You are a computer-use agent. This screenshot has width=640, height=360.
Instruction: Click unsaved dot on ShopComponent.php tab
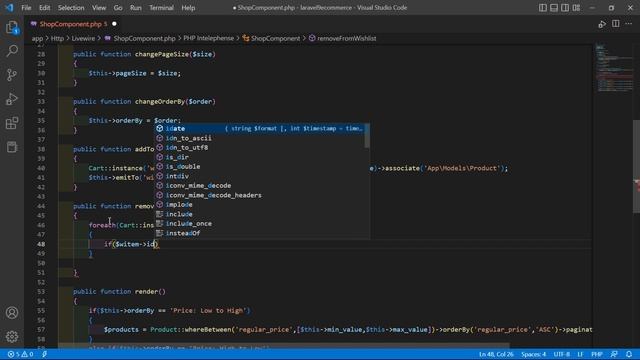(x=114, y=24)
